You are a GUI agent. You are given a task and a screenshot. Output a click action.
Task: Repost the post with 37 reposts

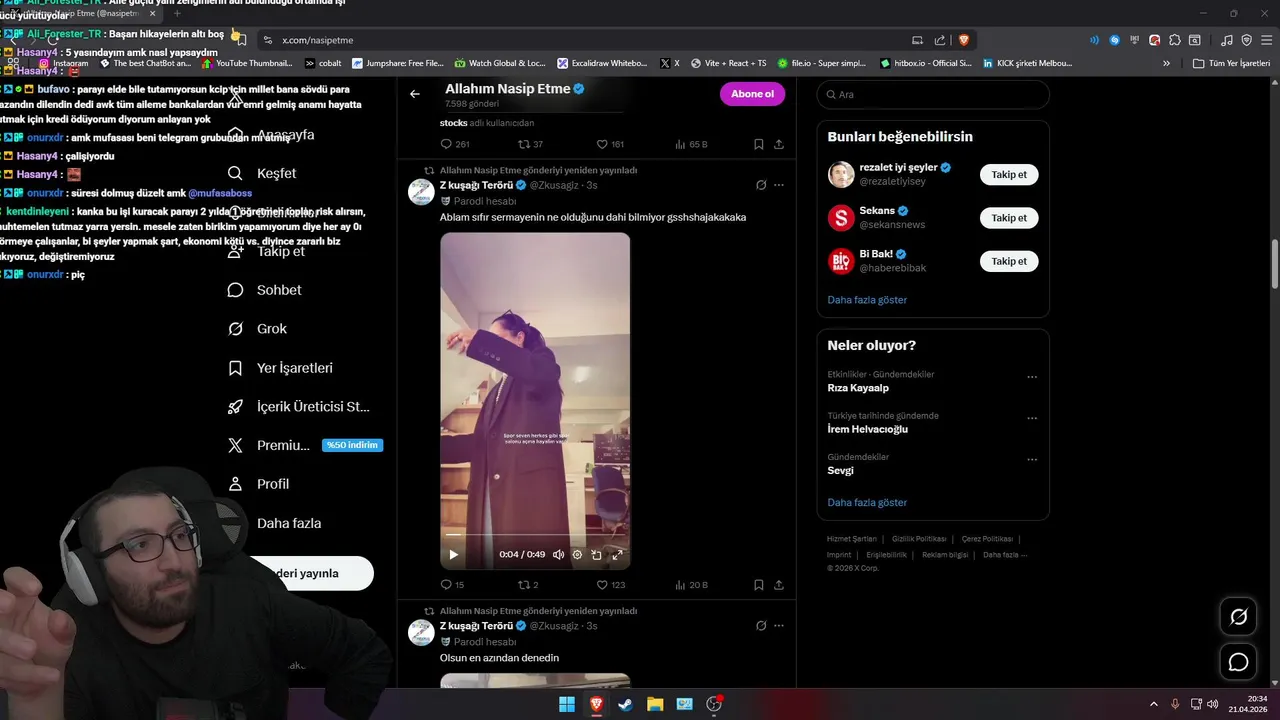(x=530, y=144)
